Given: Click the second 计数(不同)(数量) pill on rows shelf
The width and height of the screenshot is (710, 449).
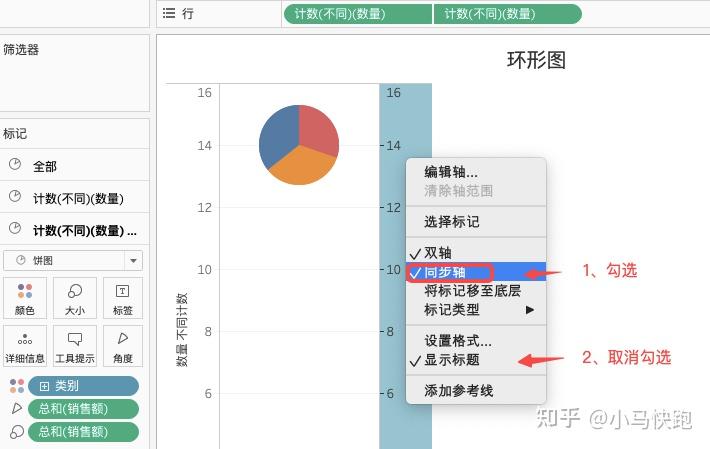Looking at the screenshot, I should coord(508,14).
